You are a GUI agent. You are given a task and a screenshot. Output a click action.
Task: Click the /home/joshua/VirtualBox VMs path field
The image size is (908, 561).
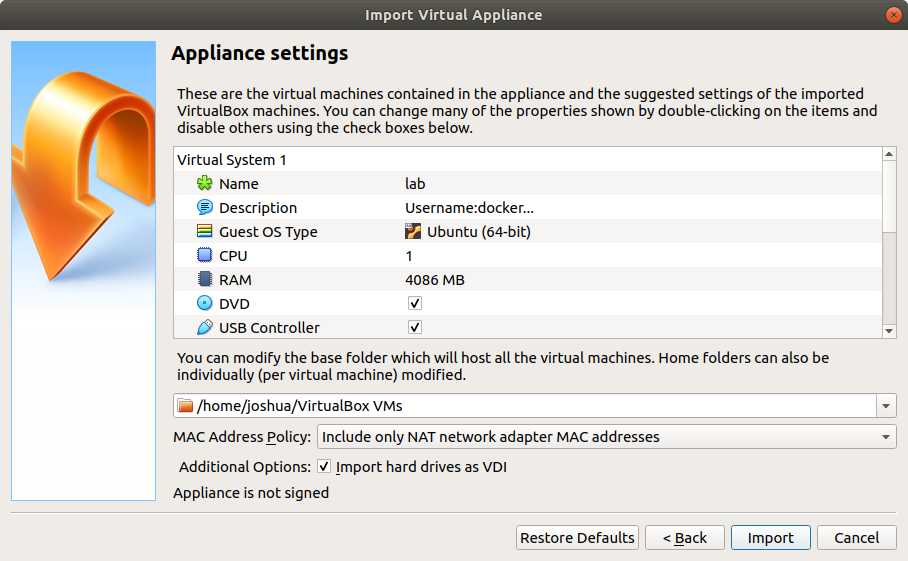(525, 406)
